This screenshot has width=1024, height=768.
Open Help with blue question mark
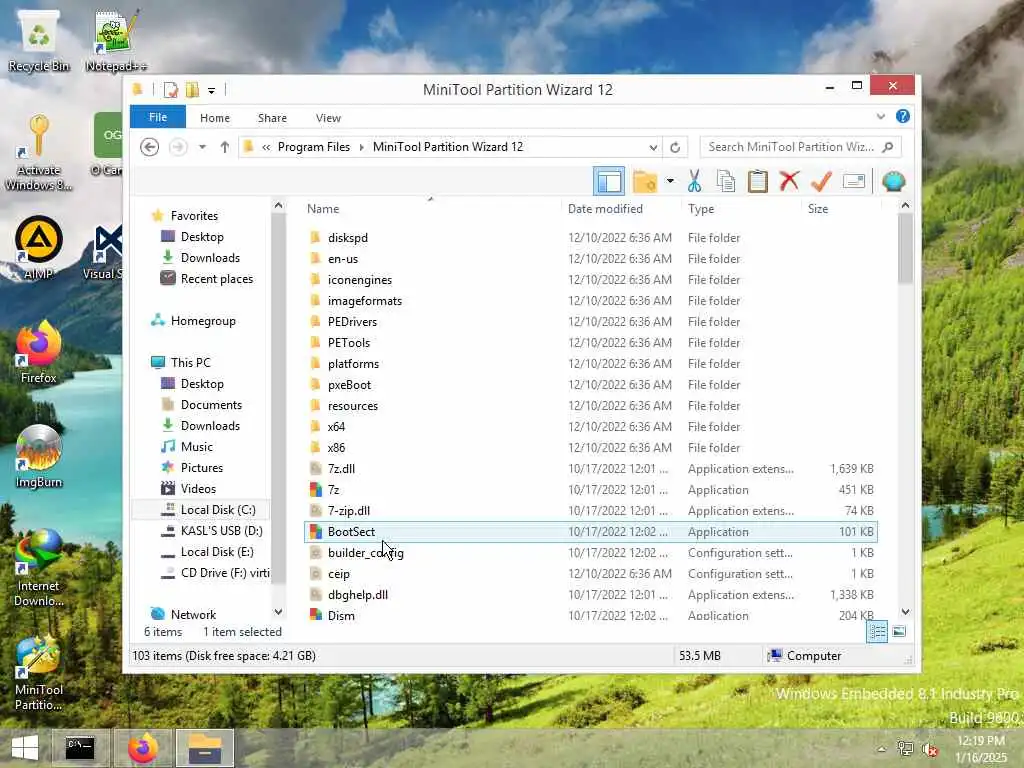(x=903, y=116)
